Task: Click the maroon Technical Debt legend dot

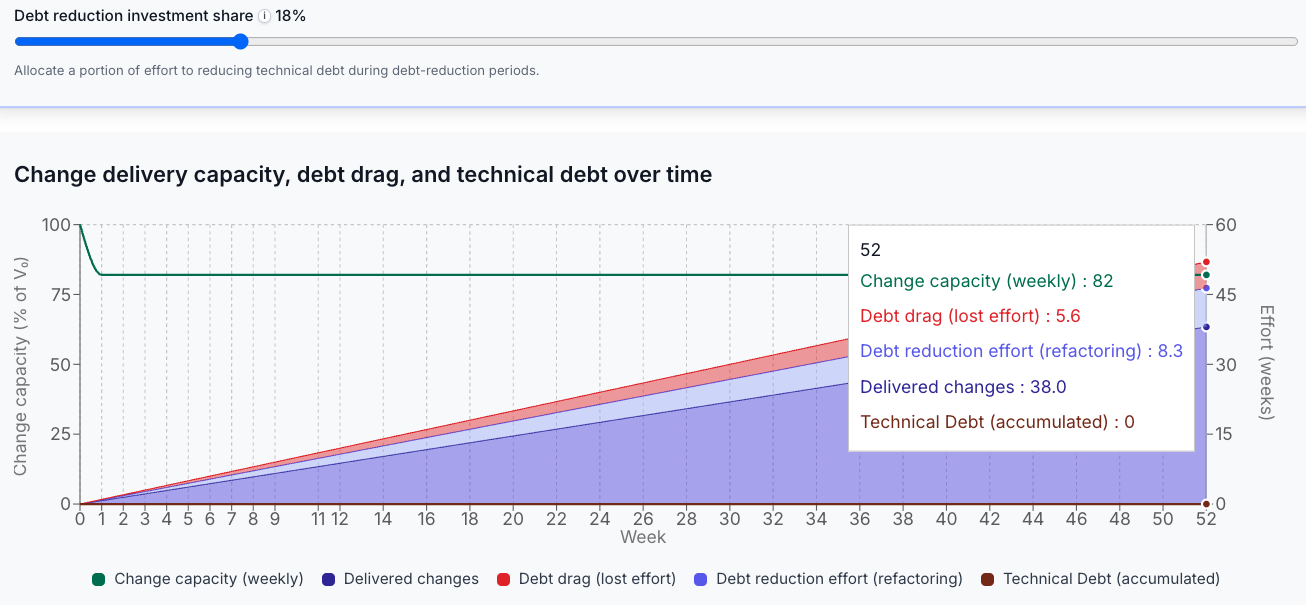Action: point(986,578)
